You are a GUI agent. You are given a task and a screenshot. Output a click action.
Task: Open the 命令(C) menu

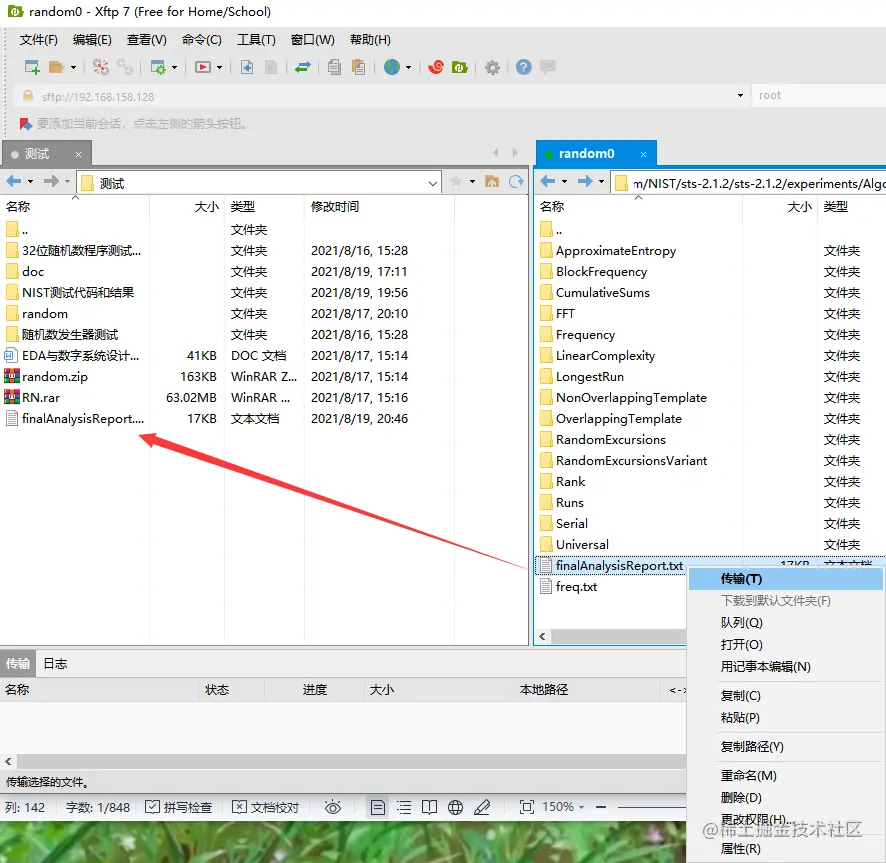click(x=202, y=40)
